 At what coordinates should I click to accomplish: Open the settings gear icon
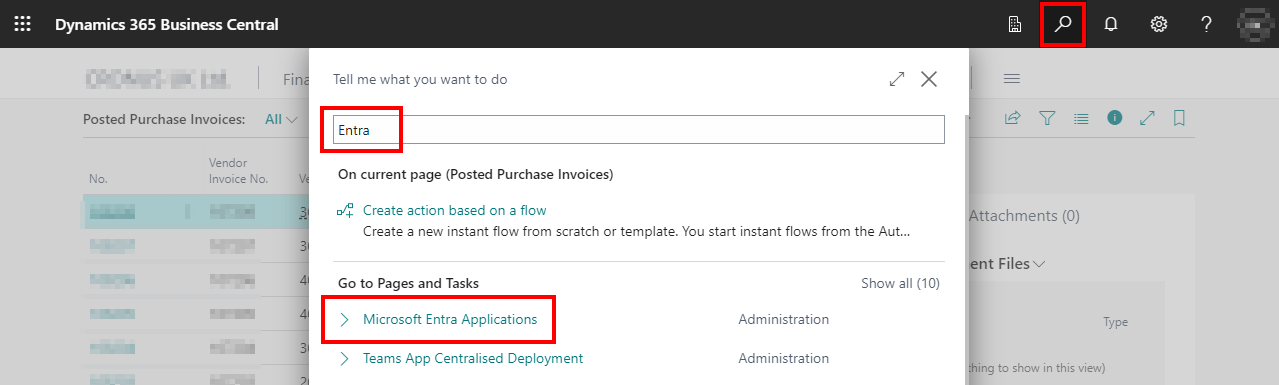click(1159, 24)
